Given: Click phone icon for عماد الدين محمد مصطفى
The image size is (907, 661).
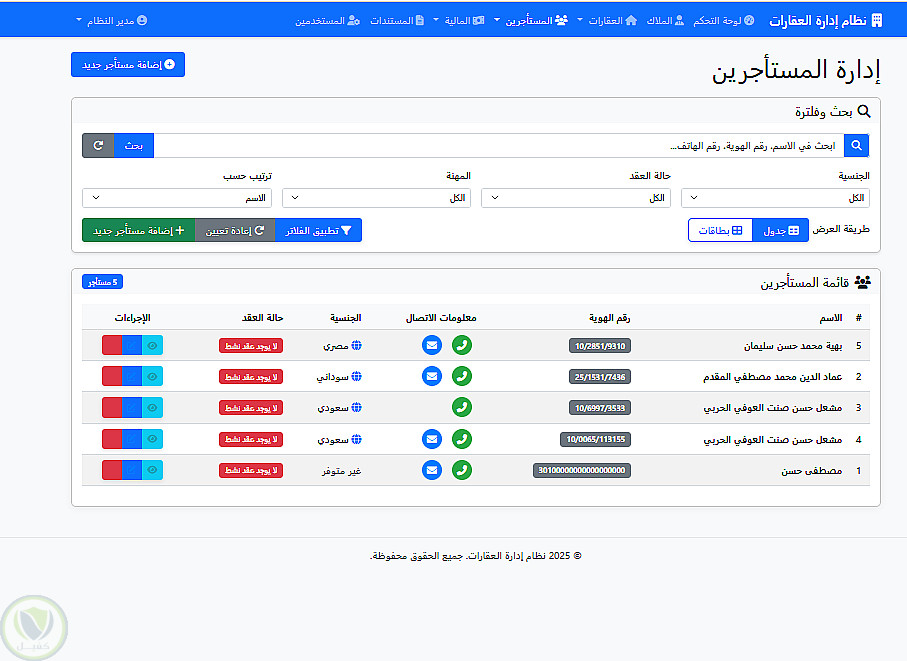Looking at the screenshot, I should tap(462, 376).
